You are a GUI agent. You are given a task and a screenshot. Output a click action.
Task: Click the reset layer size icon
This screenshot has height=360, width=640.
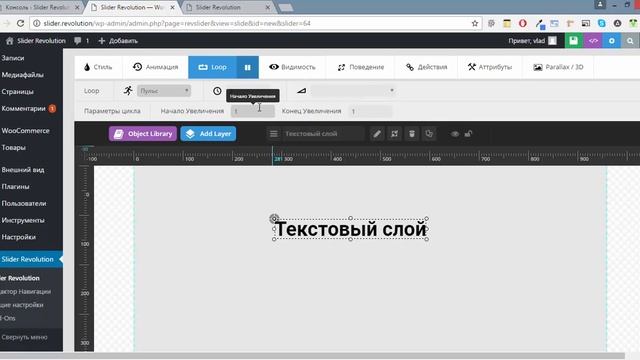pos(394,133)
